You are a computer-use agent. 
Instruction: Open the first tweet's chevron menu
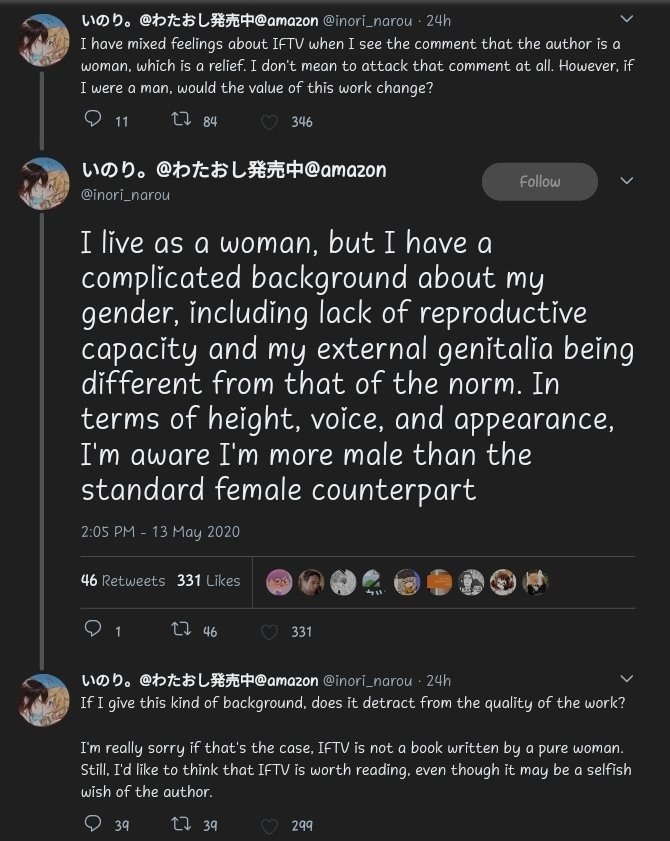pyautogui.click(x=627, y=19)
